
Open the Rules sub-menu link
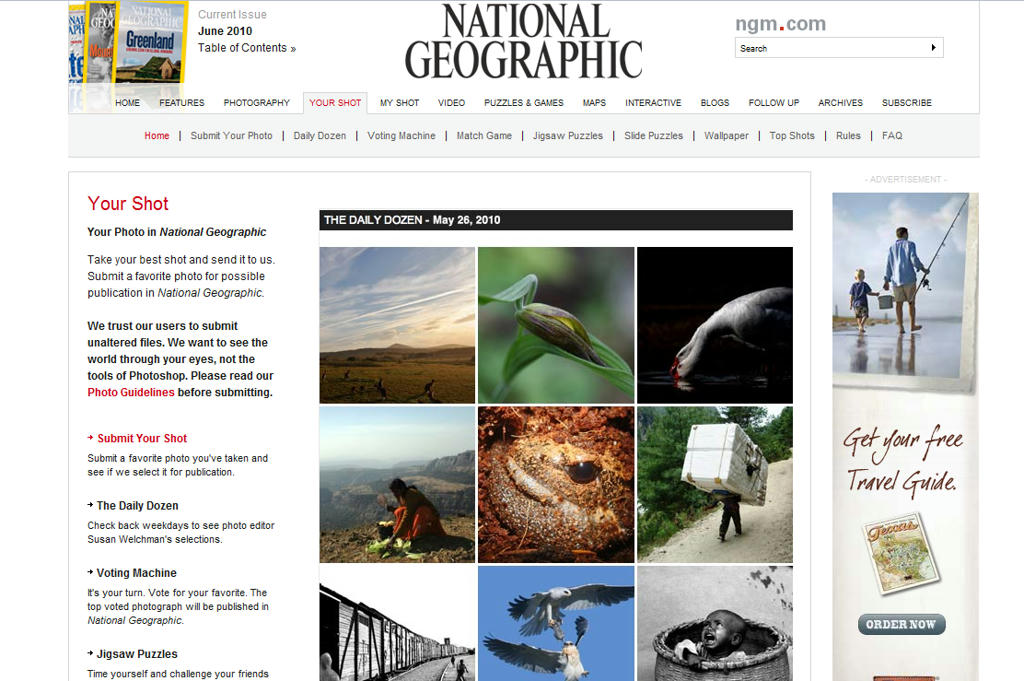tap(848, 136)
